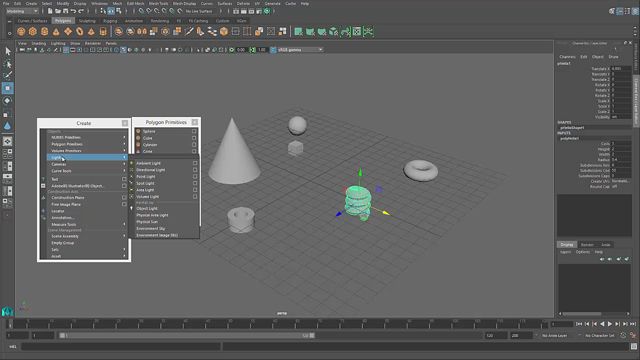Open the Cube option box
This screenshot has width=640, height=360.
(194, 138)
